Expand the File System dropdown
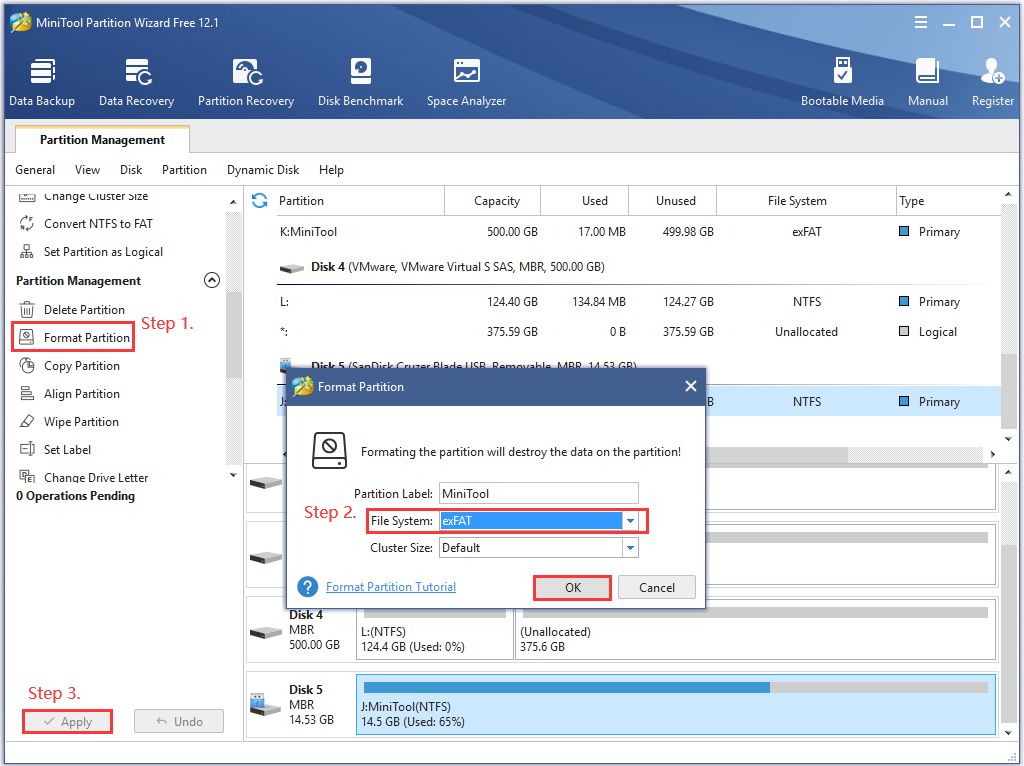This screenshot has width=1024, height=766. [630, 521]
